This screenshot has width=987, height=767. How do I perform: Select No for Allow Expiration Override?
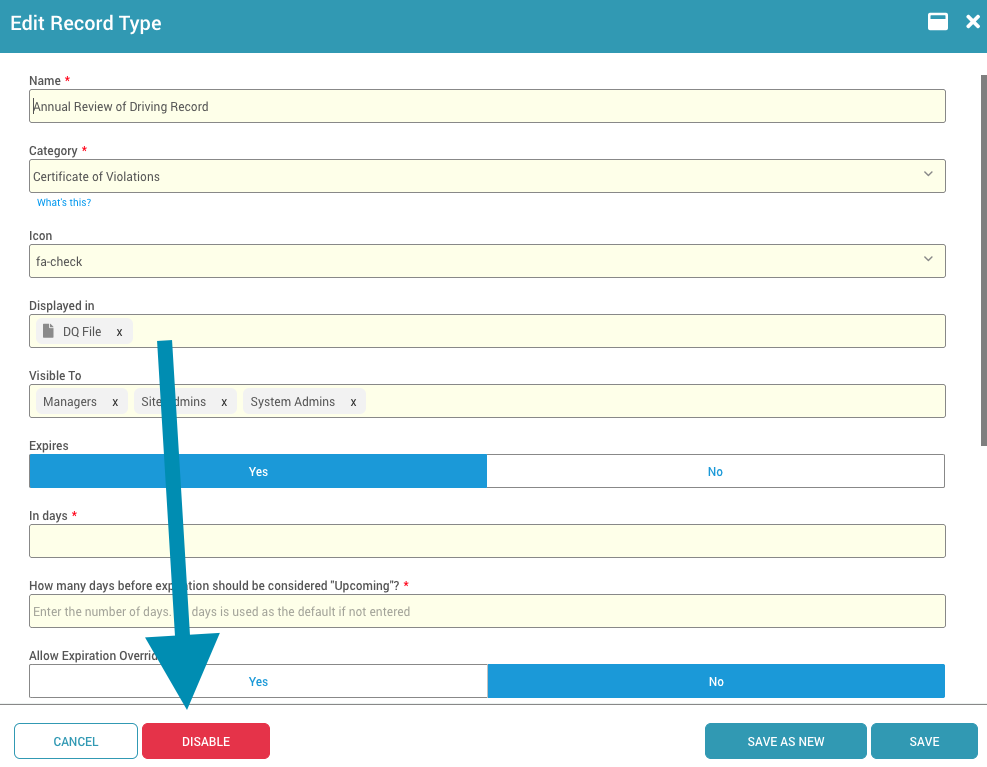point(716,682)
